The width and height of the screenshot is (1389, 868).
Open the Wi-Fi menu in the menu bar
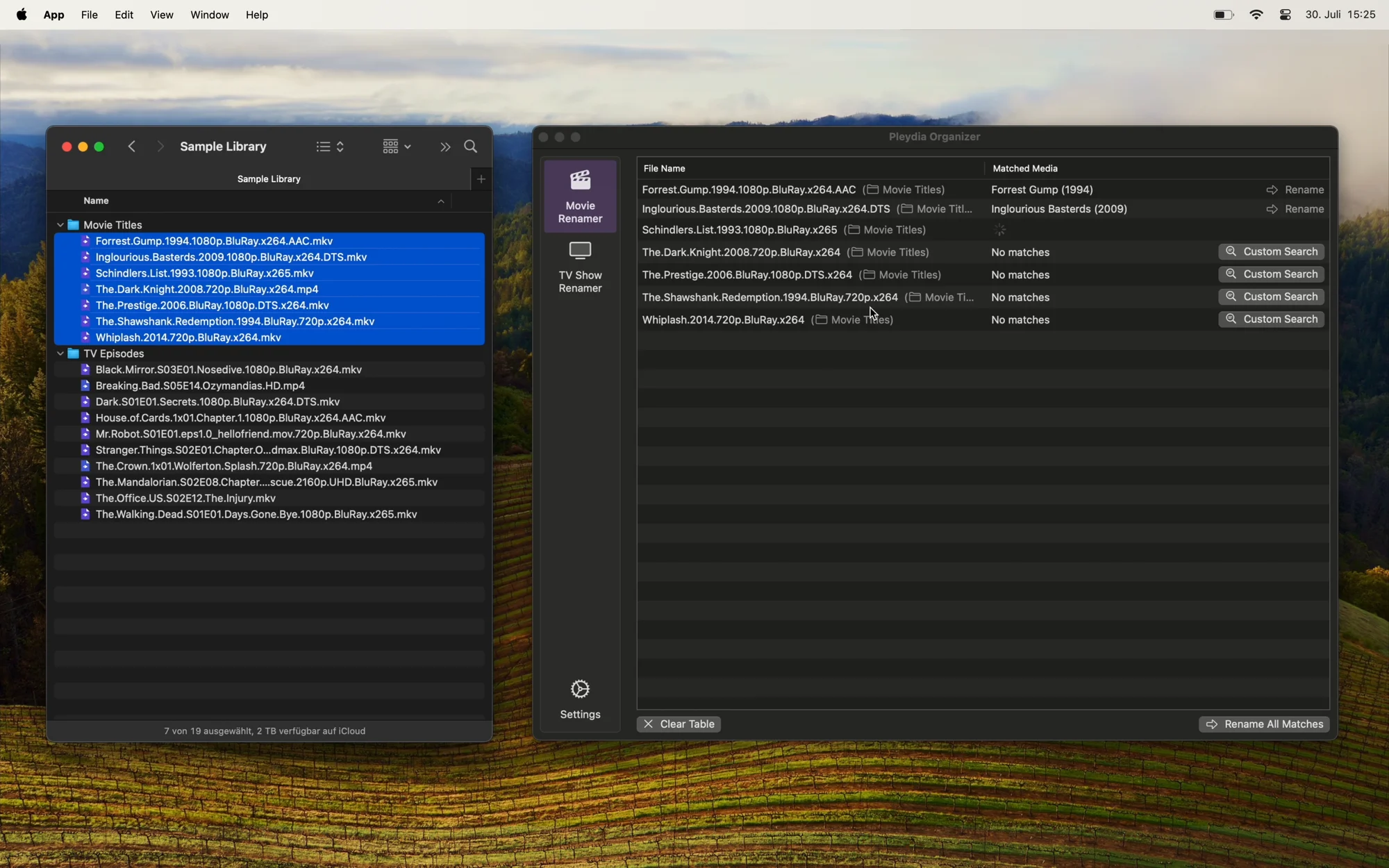(1256, 14)
